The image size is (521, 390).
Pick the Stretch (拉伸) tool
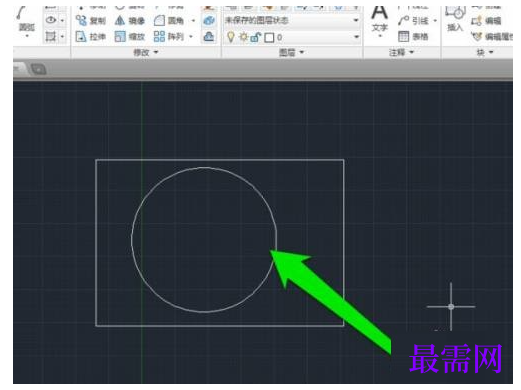[x=91, y=36]
